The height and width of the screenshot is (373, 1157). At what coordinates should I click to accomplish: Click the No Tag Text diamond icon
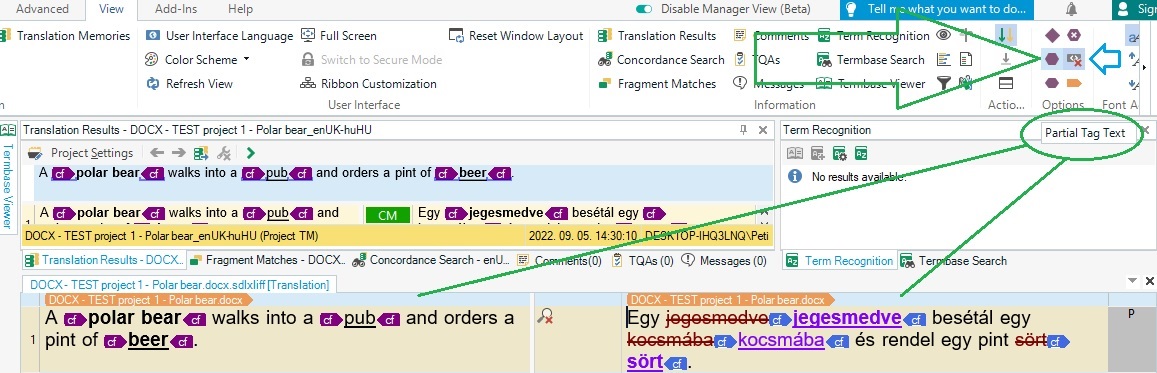point(1052,35)
